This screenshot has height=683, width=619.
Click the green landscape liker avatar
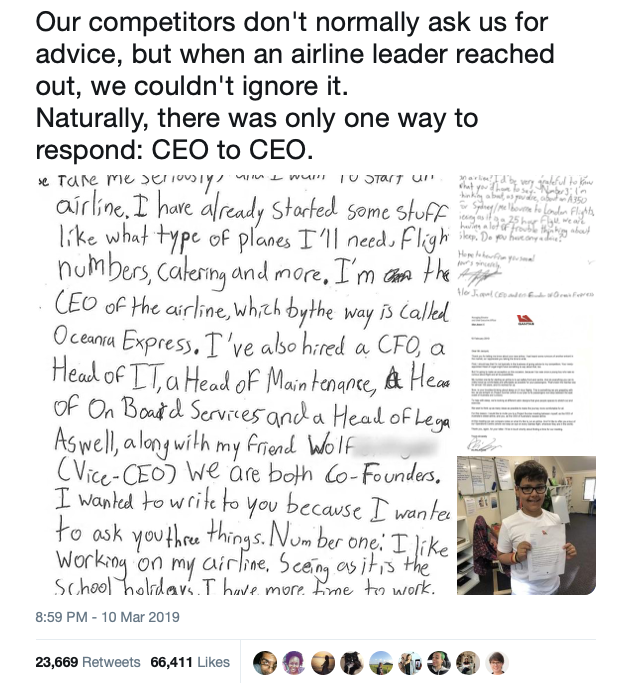click(381, 661)
